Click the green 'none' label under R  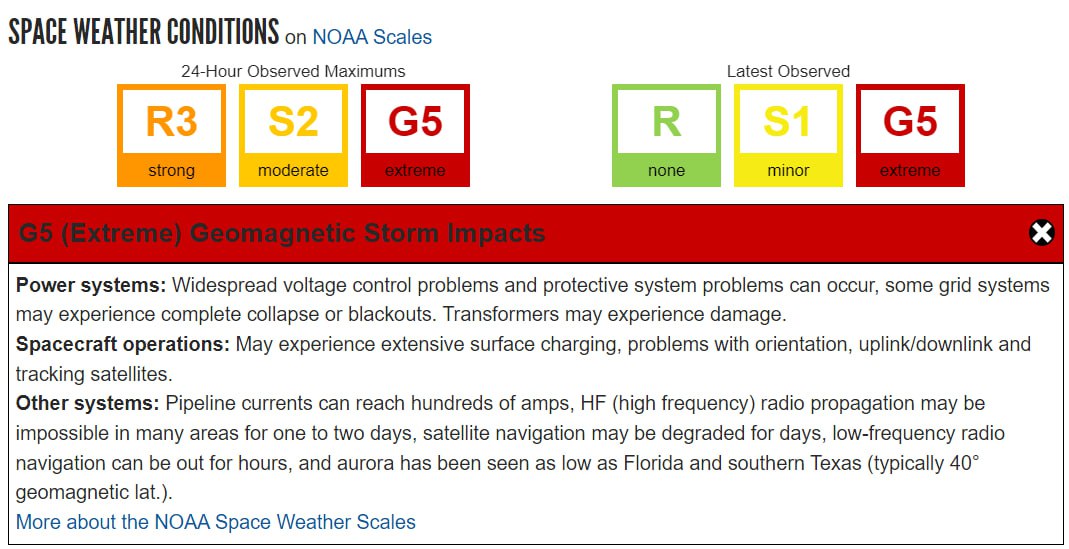click(x=666, y=170)
